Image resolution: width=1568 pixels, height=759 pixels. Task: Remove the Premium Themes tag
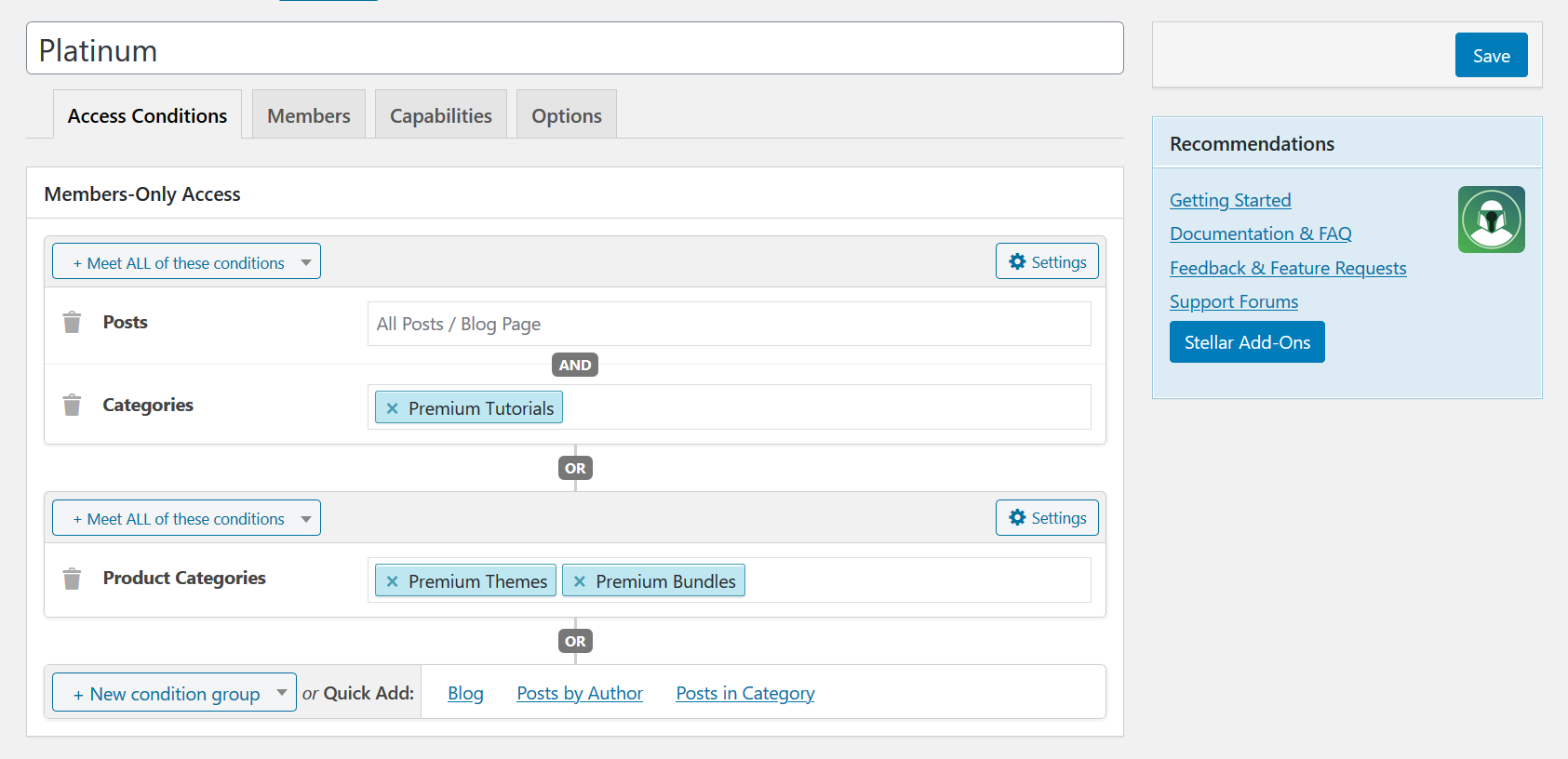393,581
